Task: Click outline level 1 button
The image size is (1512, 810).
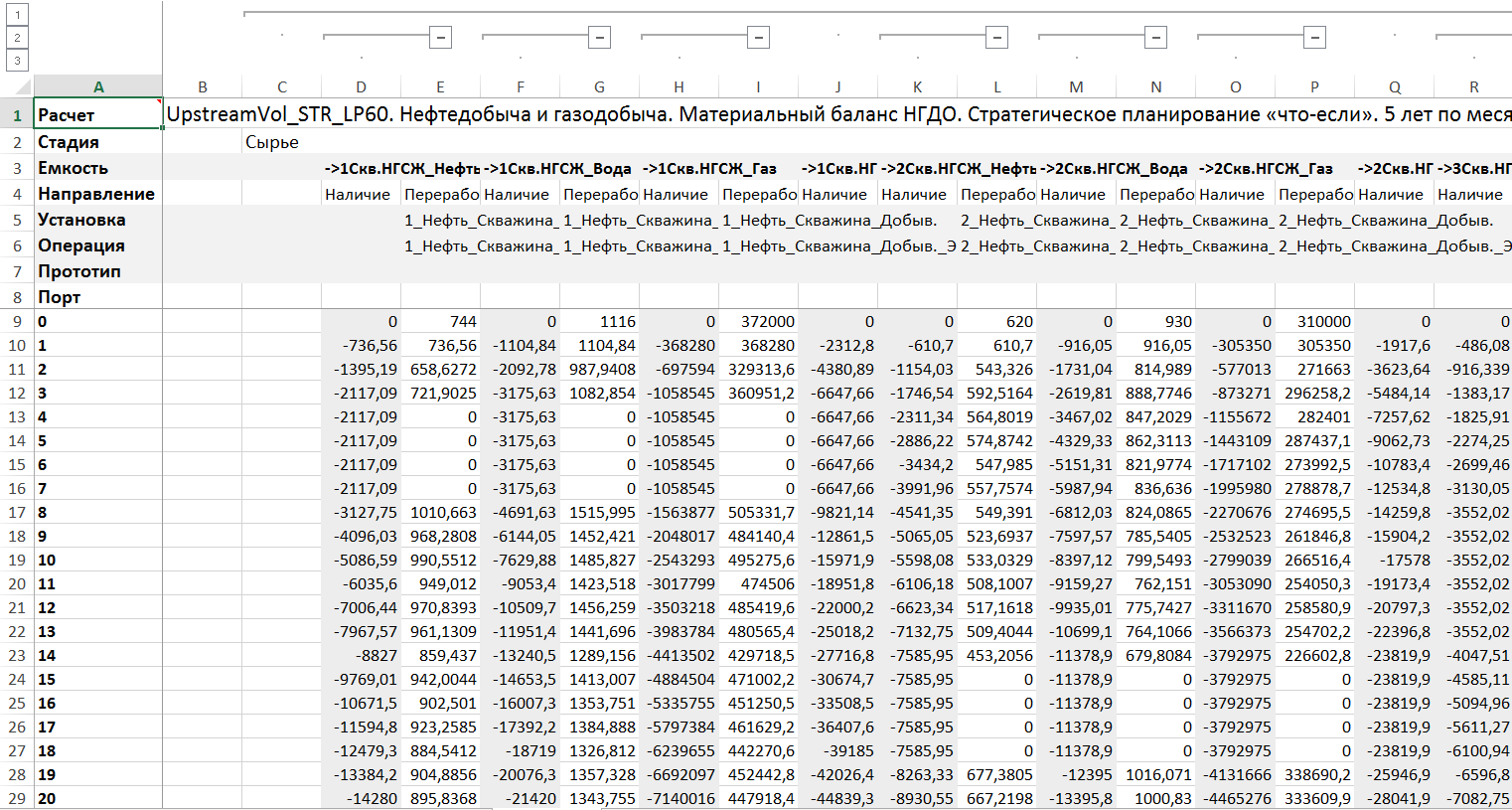Action: 17,15
